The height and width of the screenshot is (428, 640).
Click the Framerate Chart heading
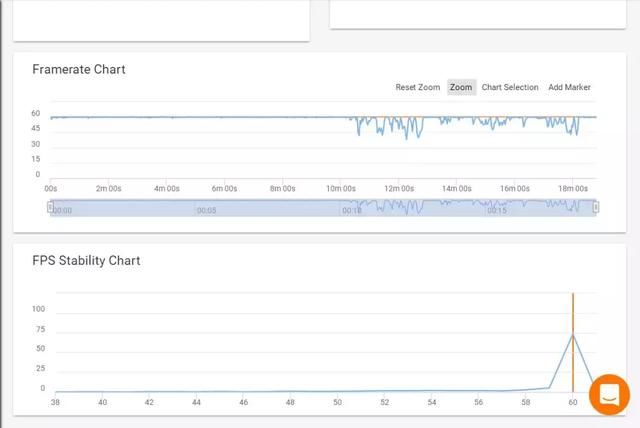pos(79,69)
